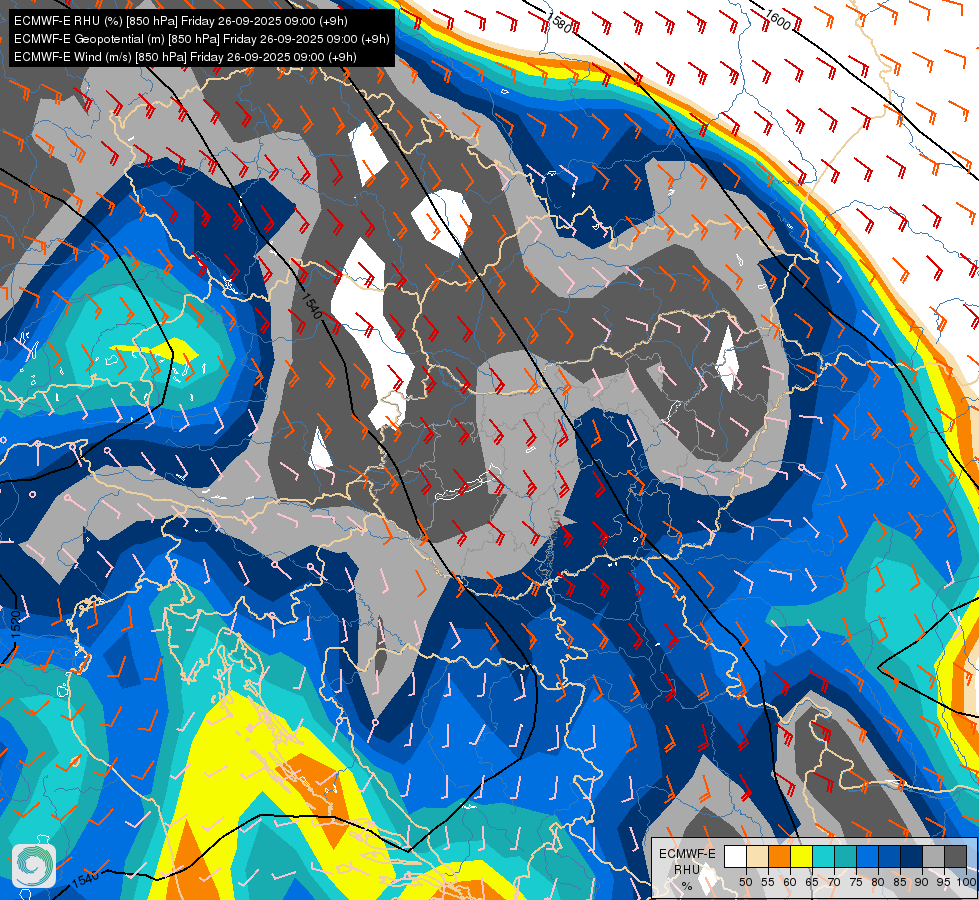Viewport: 979px width, 900px height.
Task: Click the '1580' contour label
Action: [x=559, y=24]
